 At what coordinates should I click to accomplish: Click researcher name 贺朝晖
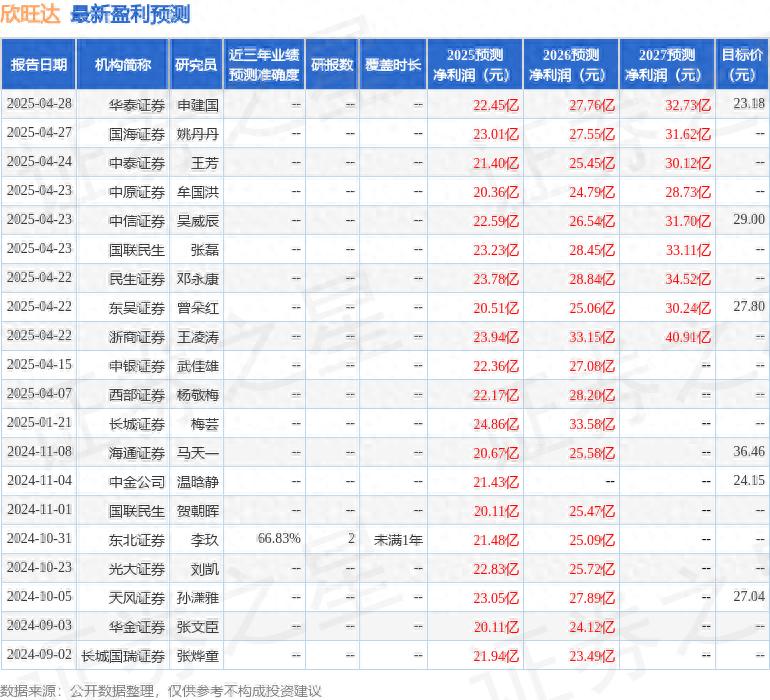pos(198,511)
